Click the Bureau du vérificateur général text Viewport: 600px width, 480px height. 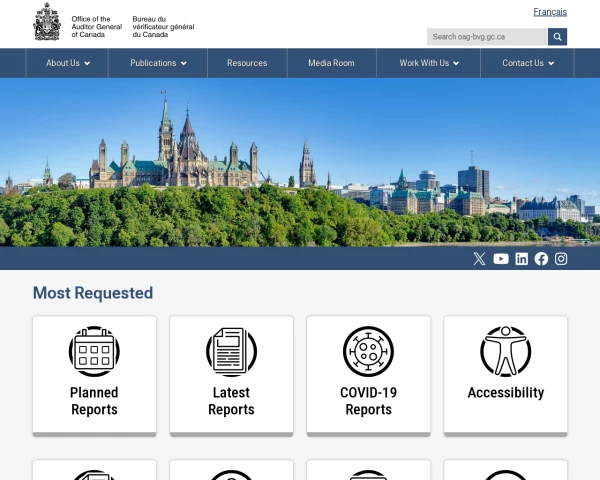[x=163, y=27]
